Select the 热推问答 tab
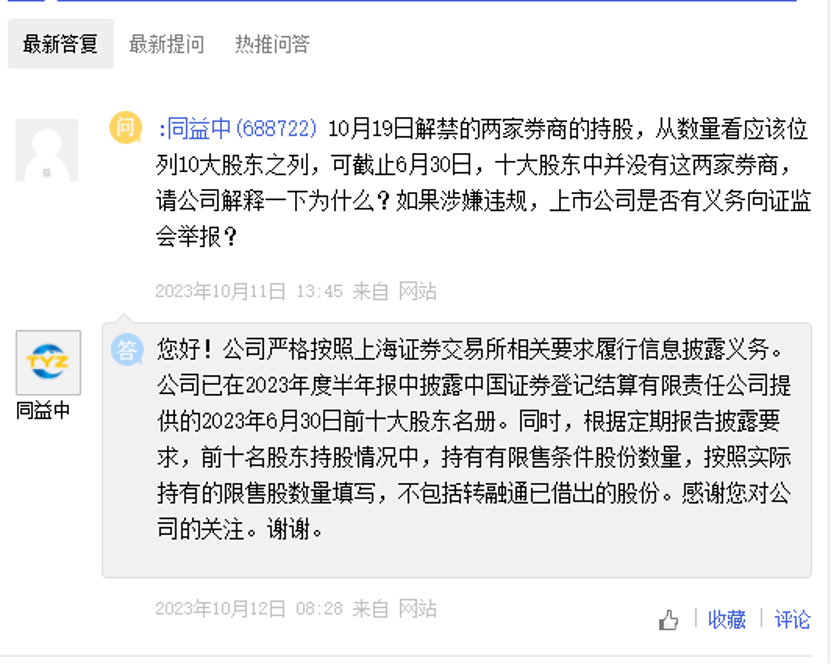831x664 pixels. [272, 44]
